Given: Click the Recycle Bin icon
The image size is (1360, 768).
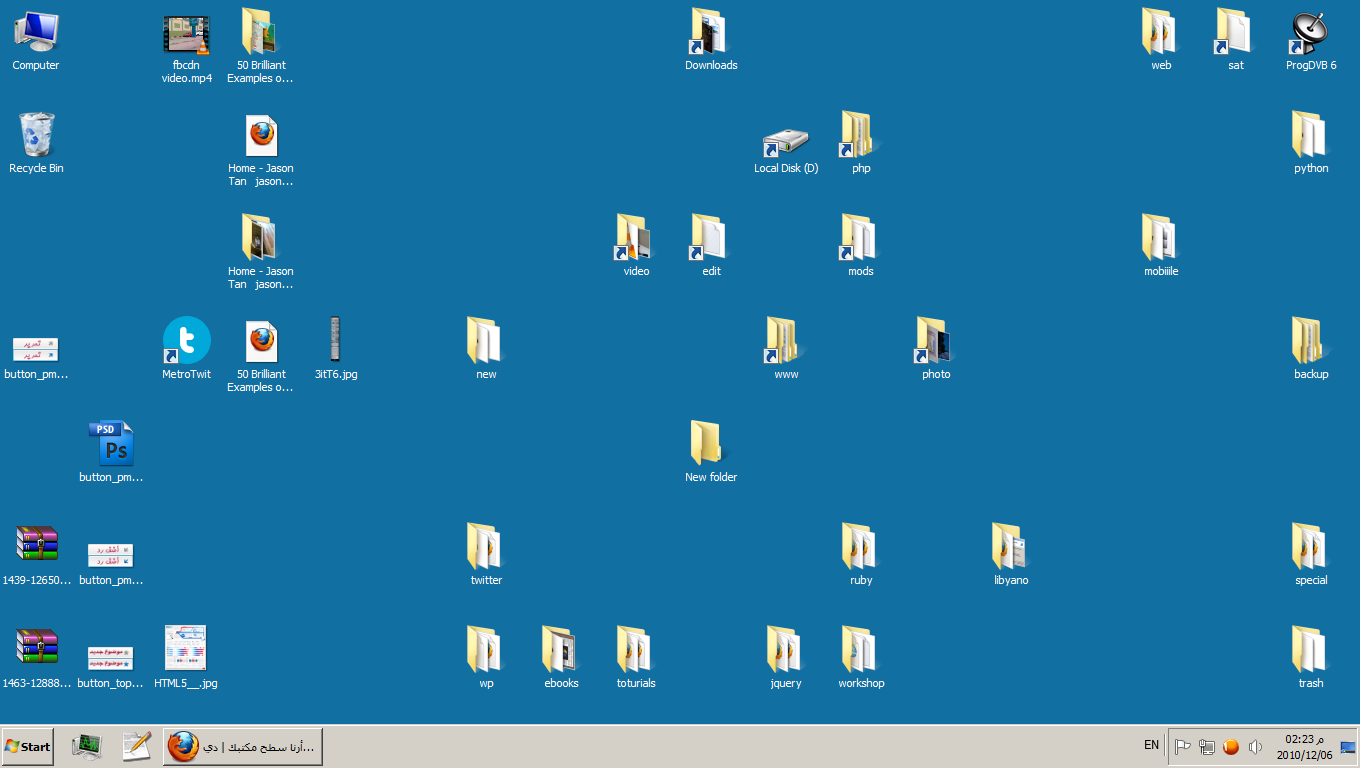Looking at the screenshot, I should click(x=36, y=136).
